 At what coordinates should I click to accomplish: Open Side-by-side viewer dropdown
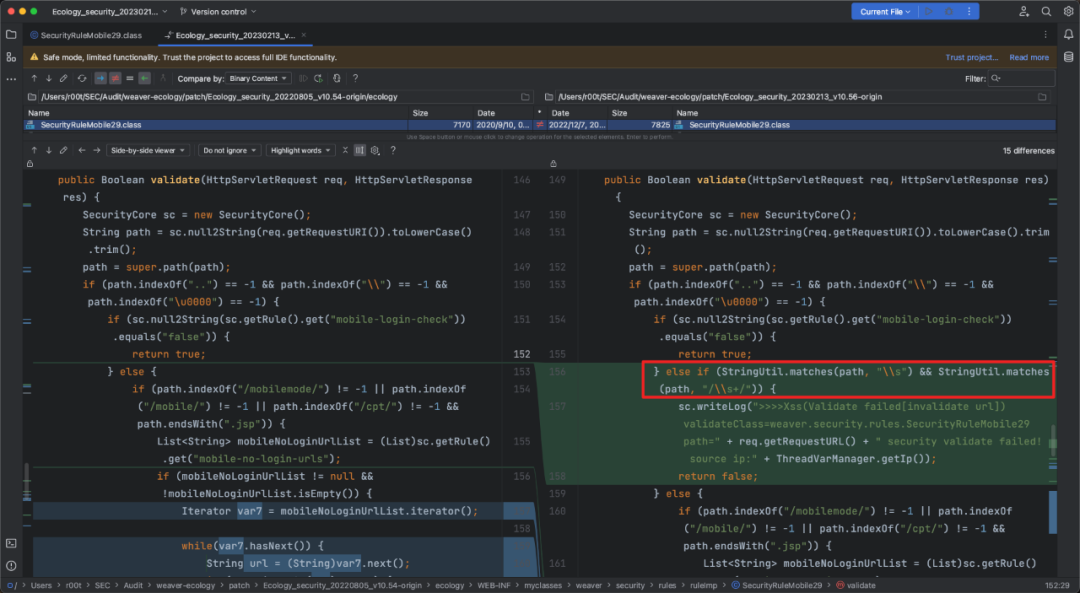(147, 150)
